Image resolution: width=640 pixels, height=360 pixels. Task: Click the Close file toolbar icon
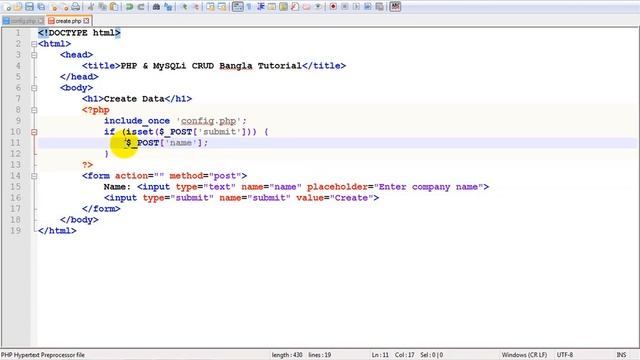click(x=53, y=7)
